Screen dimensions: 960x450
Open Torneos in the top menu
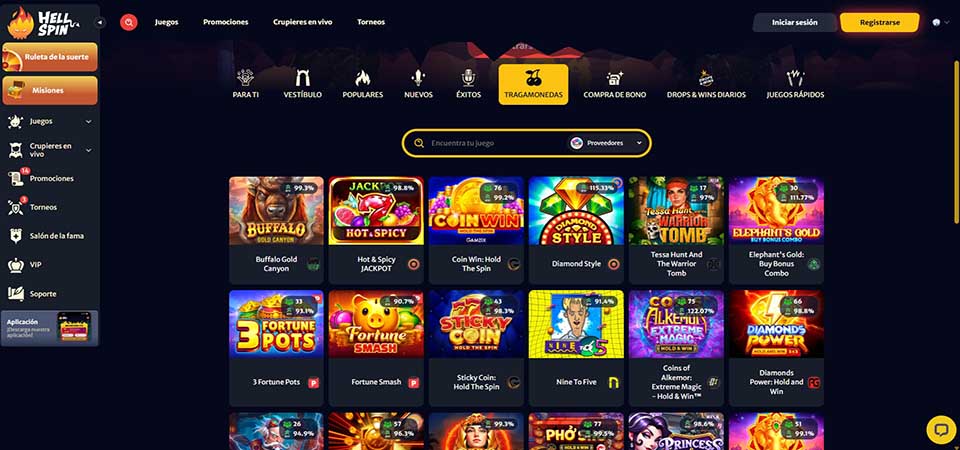[x=371, y=22]
